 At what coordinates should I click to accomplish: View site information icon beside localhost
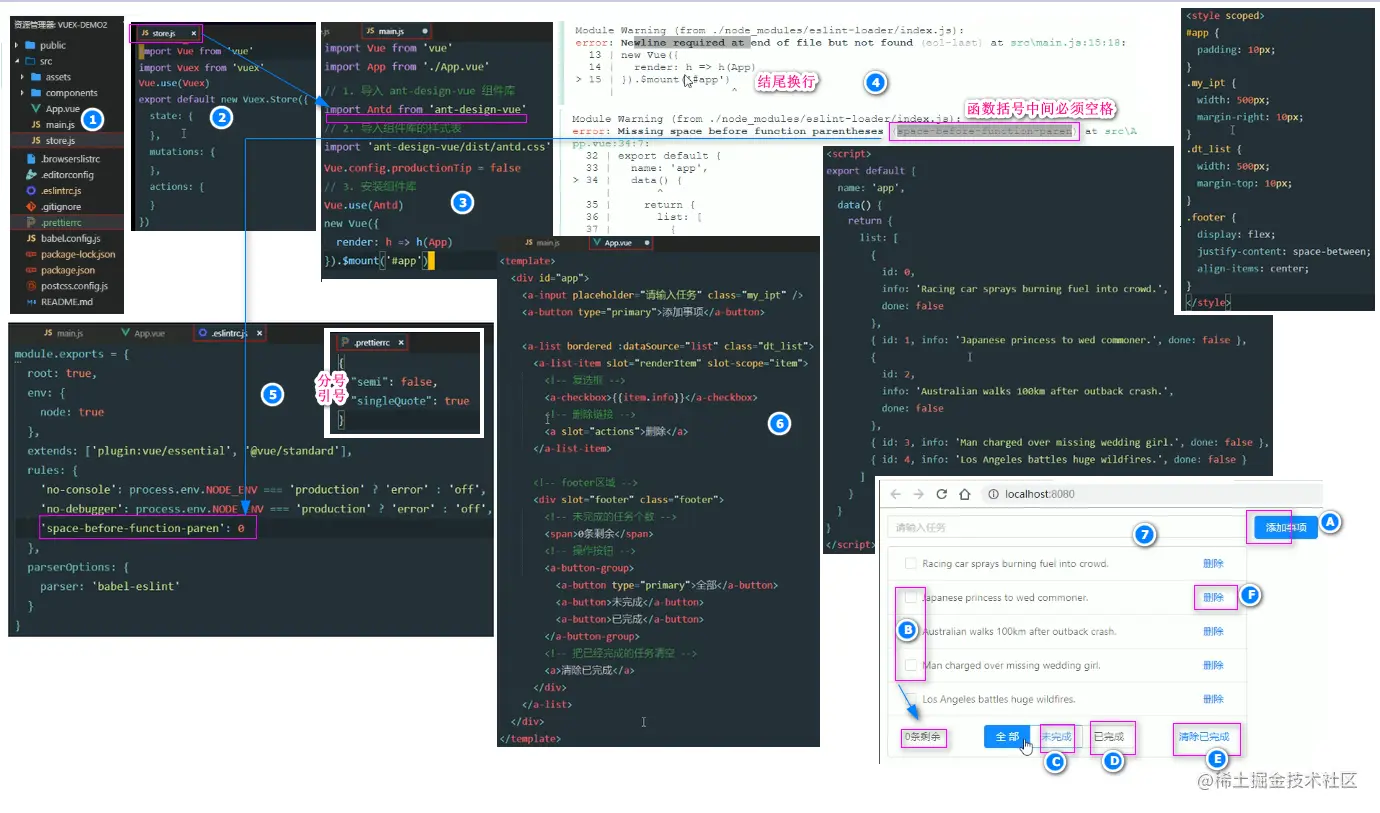(992, 494)
